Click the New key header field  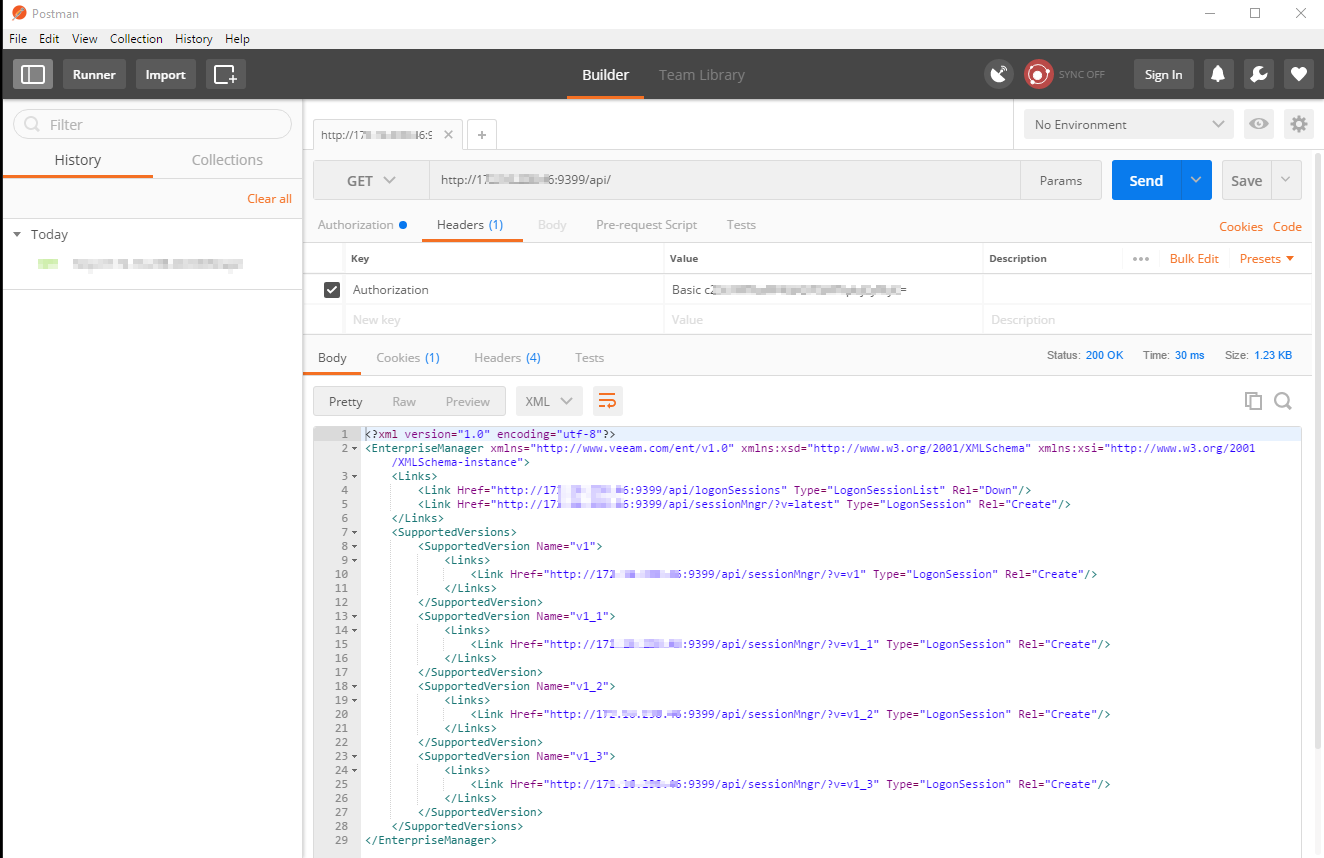[x=505, y=320]
